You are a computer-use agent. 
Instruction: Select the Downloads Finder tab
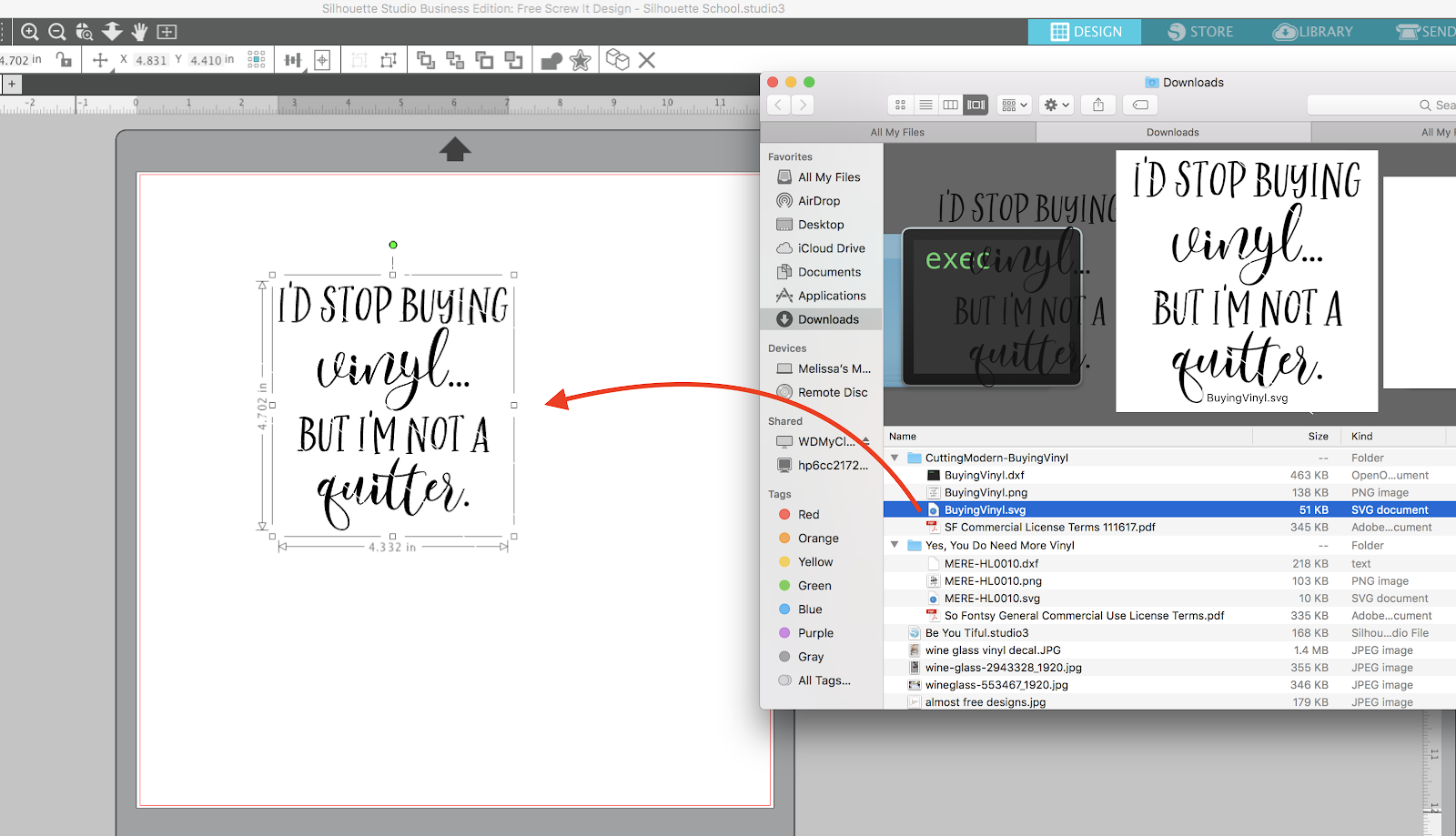coord(1173,133)
